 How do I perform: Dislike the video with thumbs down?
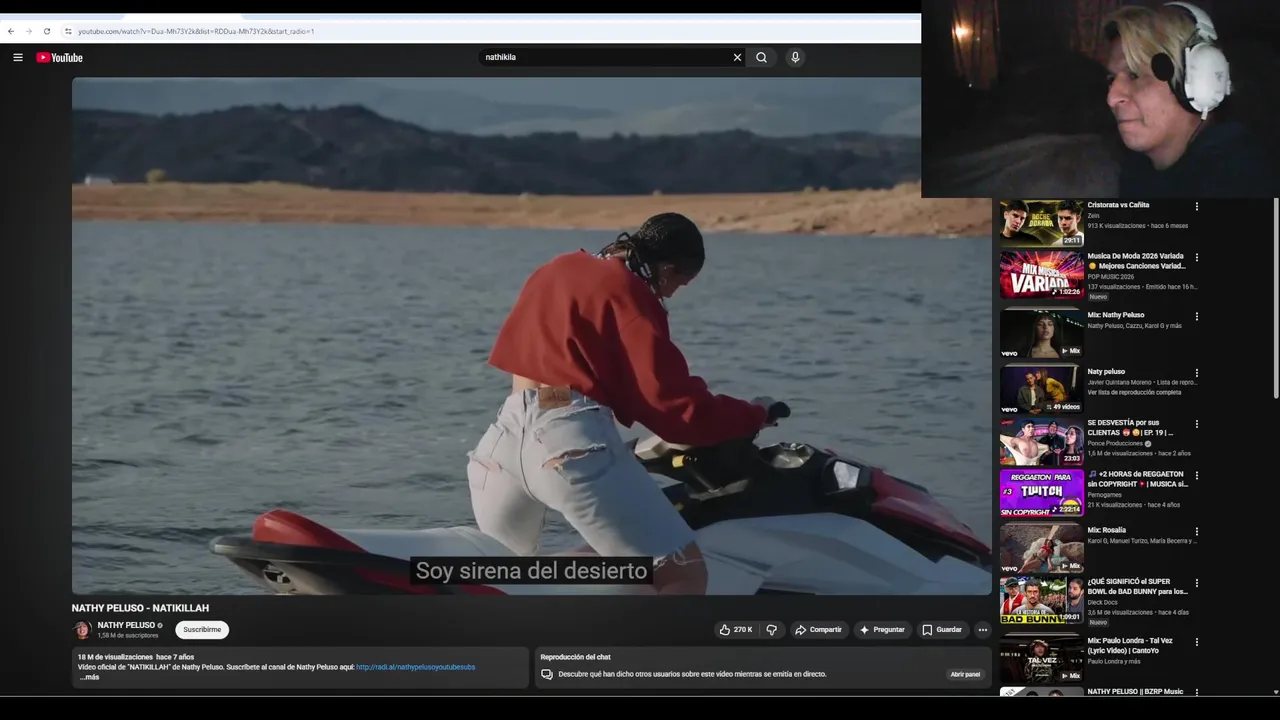[771, 630]
